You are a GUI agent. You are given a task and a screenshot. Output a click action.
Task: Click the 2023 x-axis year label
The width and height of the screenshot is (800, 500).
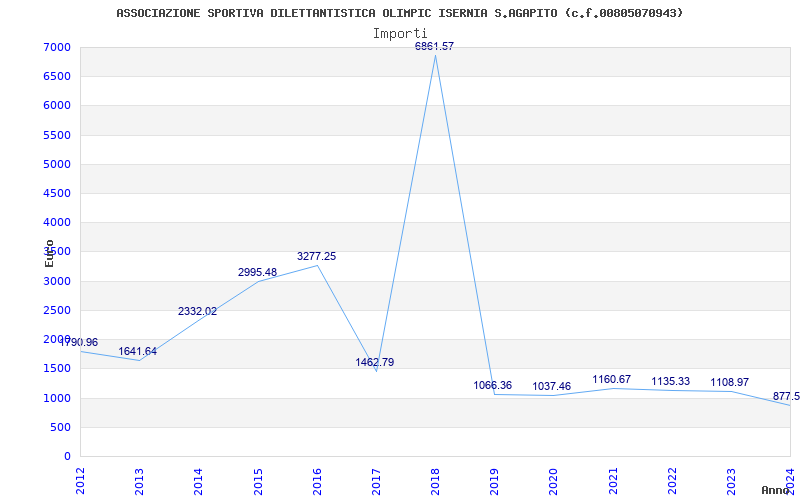[731, 481]
